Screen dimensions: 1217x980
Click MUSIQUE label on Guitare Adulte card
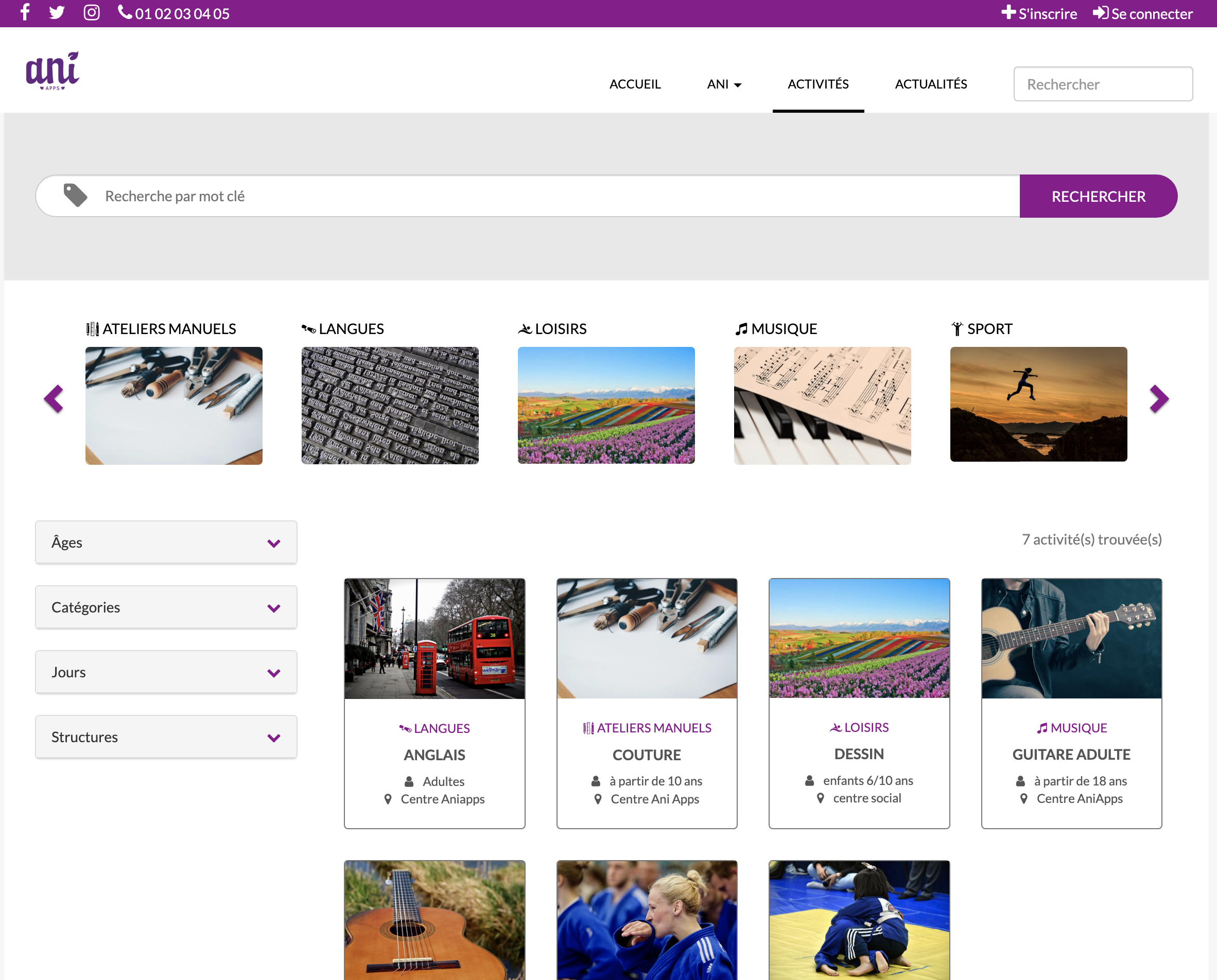coord(1071,728)
